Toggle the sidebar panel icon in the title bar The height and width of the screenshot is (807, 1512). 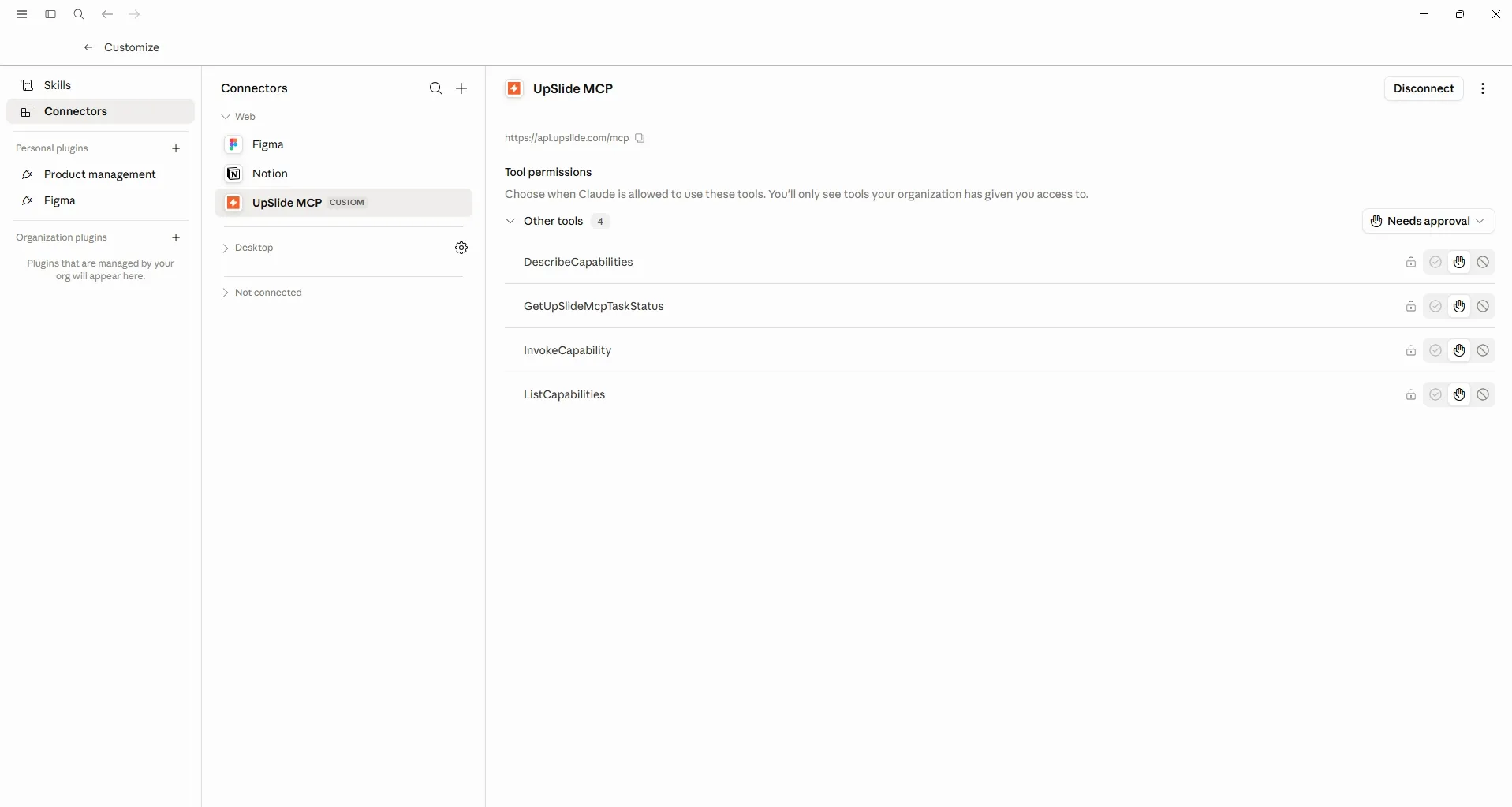tap(50, 14)
